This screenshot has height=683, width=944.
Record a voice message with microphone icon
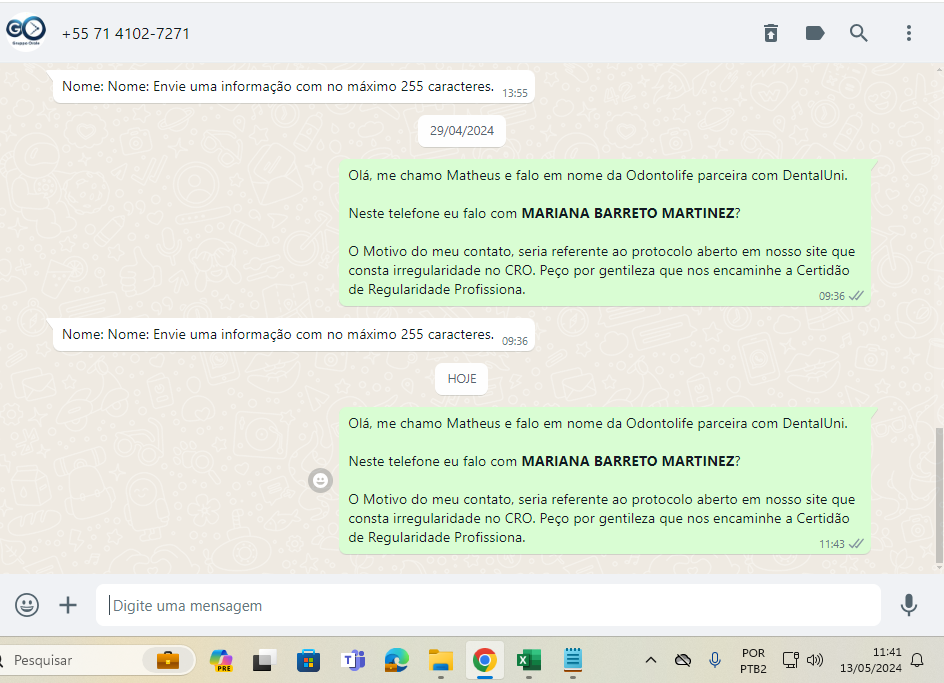908,604
